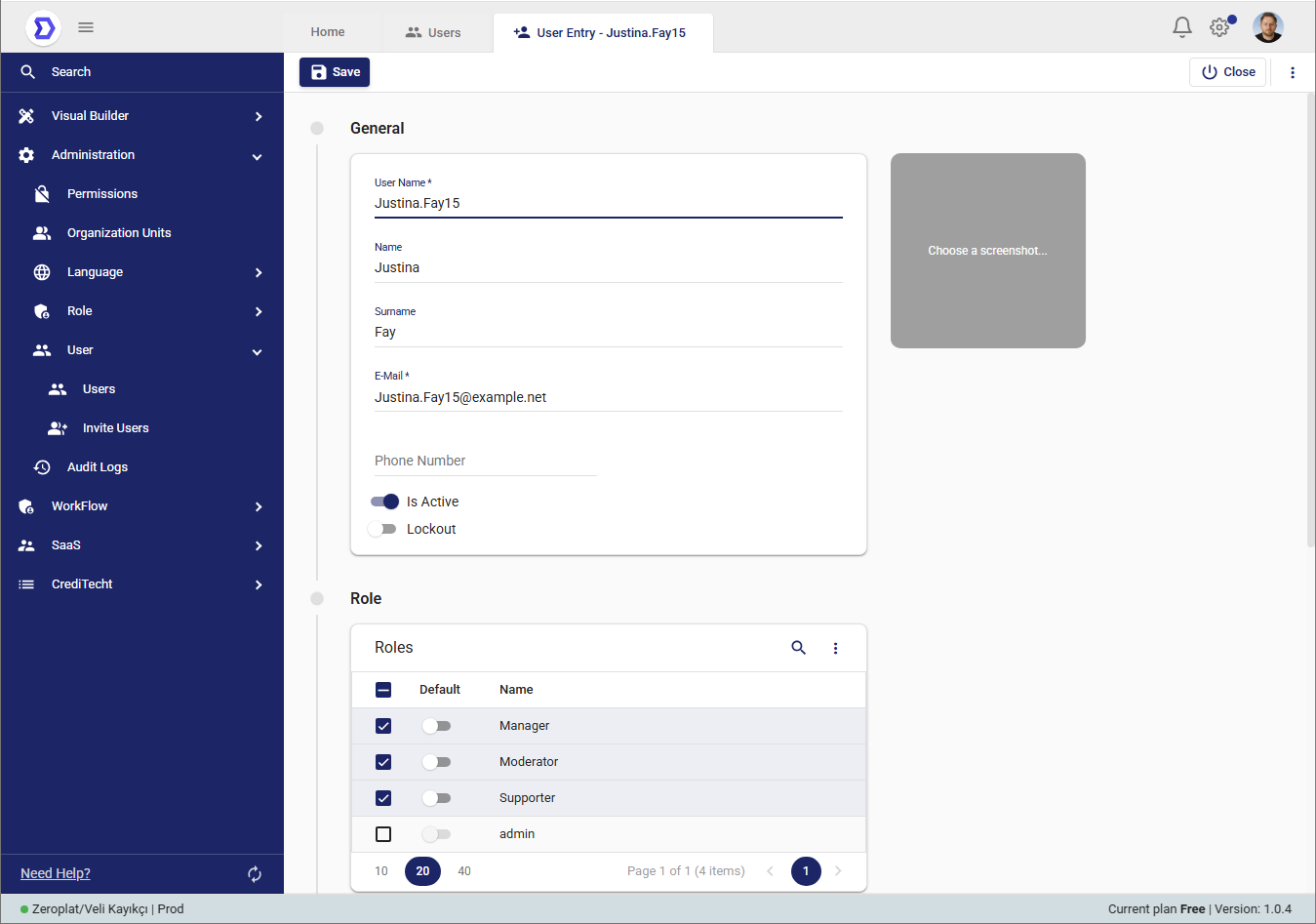Click the notifications bell icon
This screenshot has width=1316, height=924.
click(x=1181, y=27)
